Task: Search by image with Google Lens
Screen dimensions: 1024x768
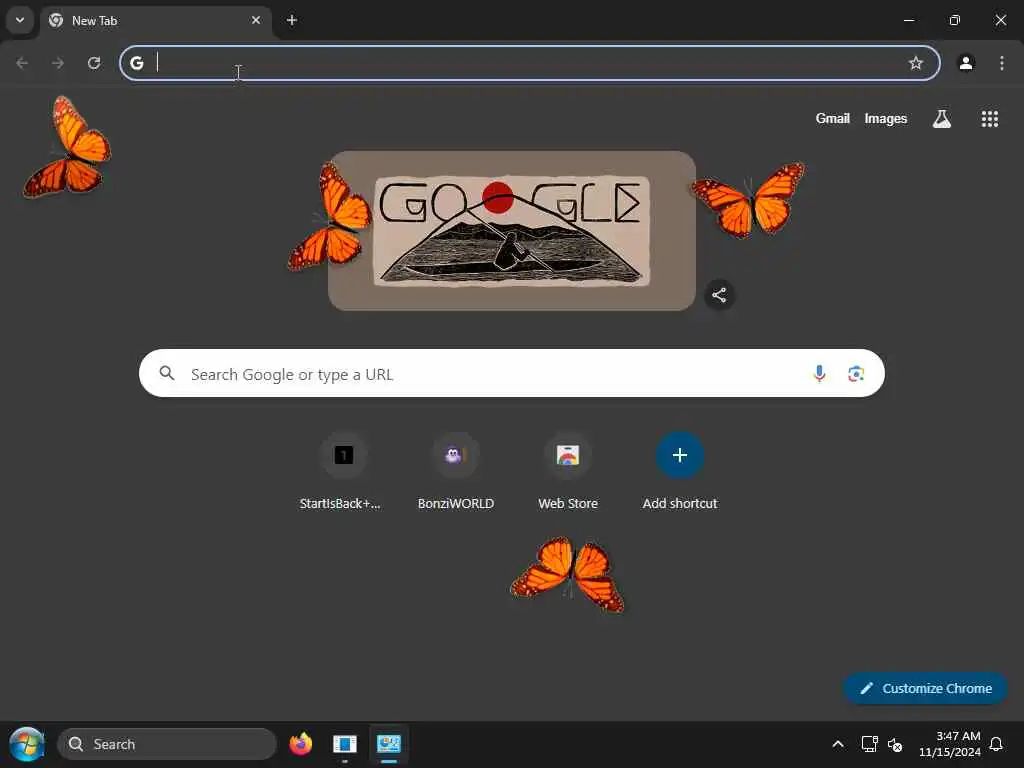Action: (856, 374)
